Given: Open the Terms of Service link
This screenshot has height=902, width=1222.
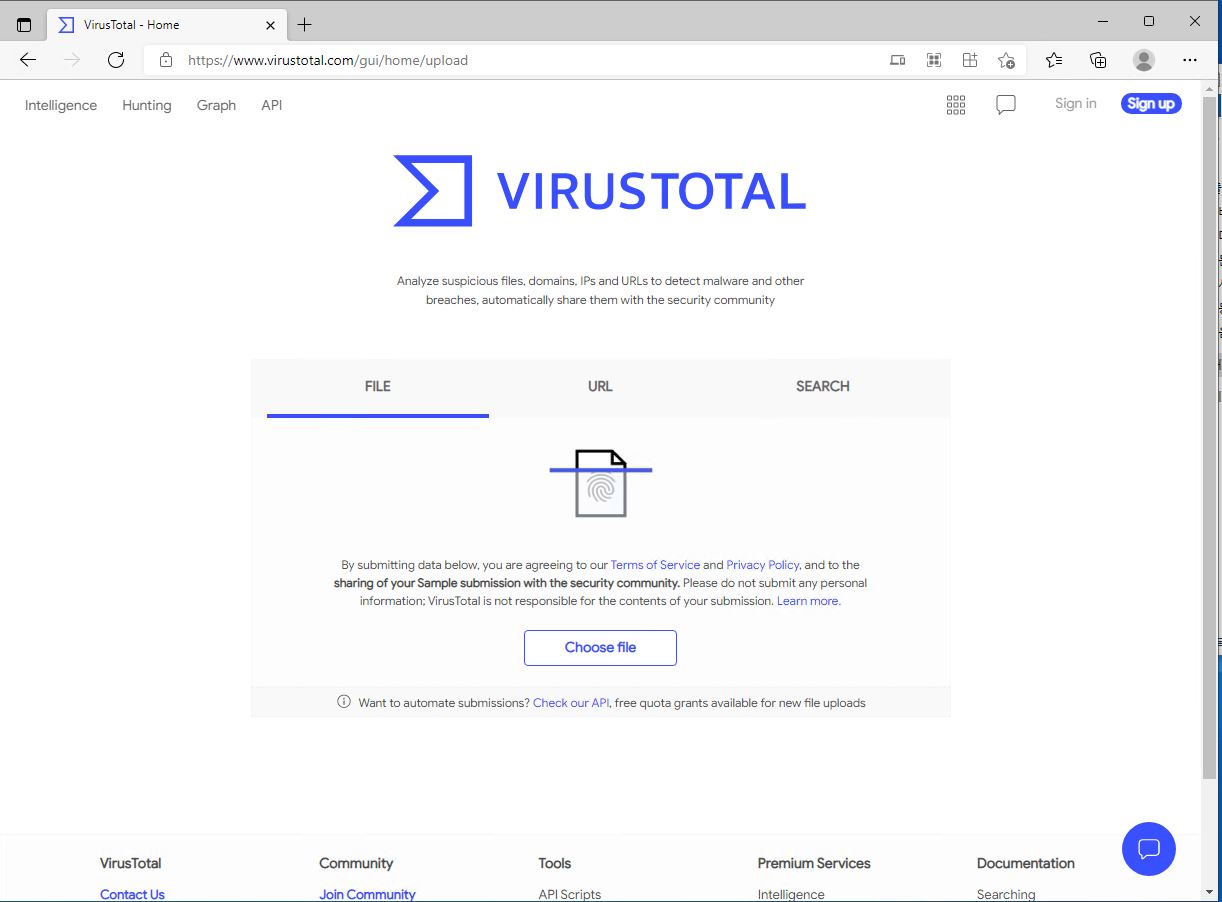Looking at the screenshot, I should 655,565.
